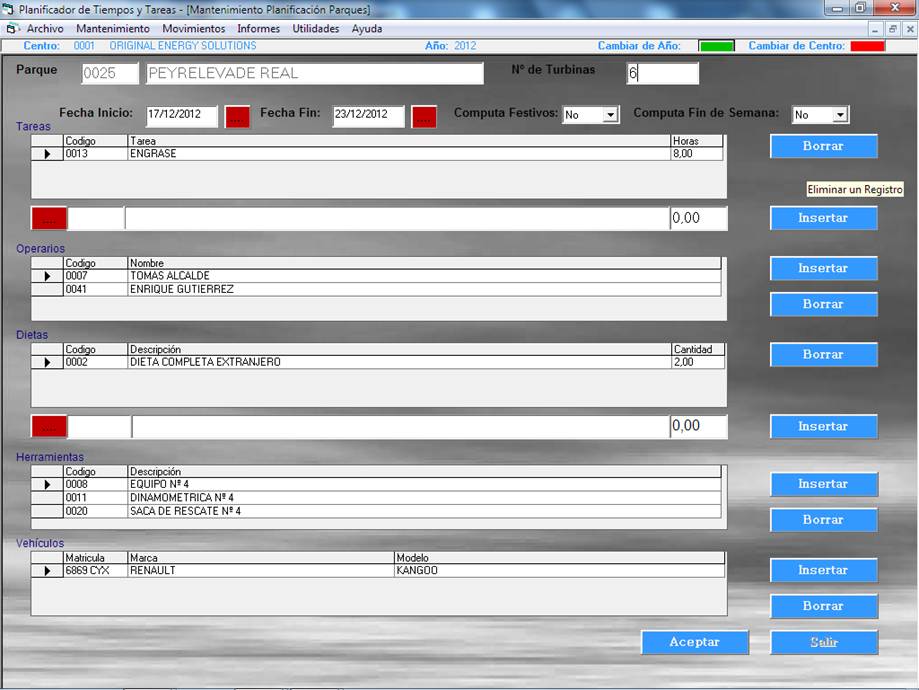Click application icon in the title bar
This screenshot has width=919, height=690.
9,9
